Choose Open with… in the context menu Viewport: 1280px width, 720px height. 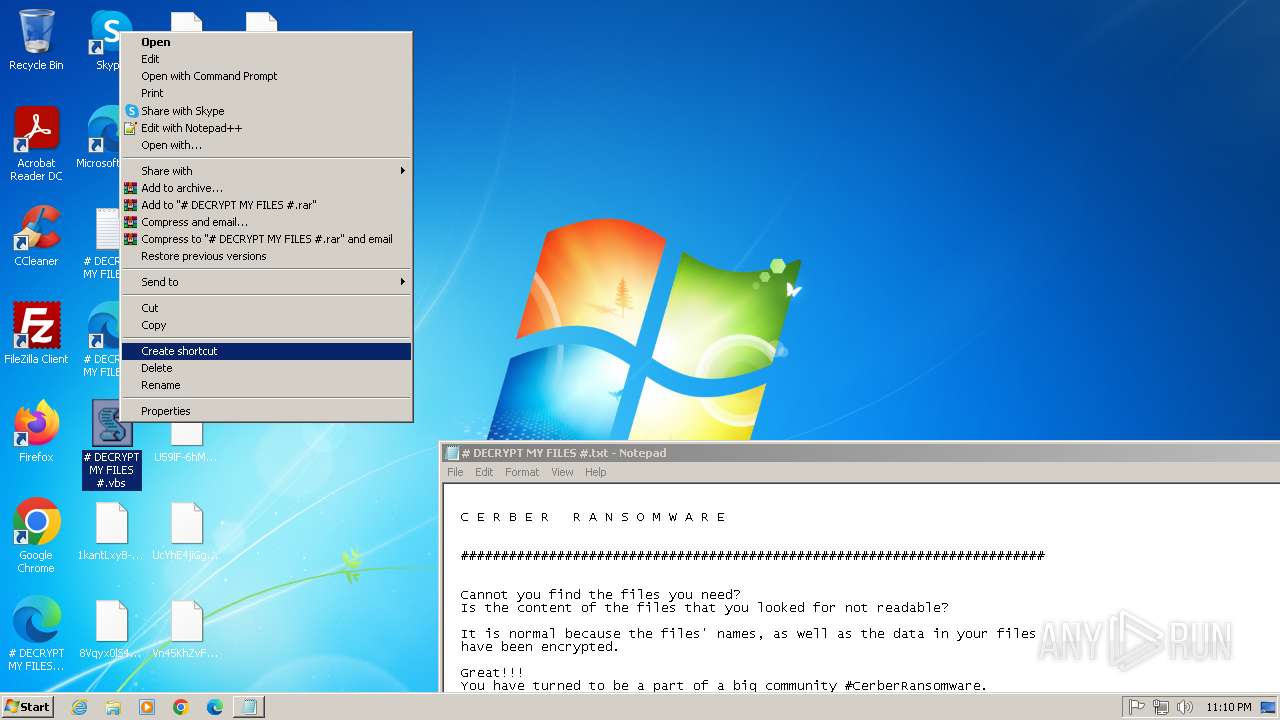point(266,145)
